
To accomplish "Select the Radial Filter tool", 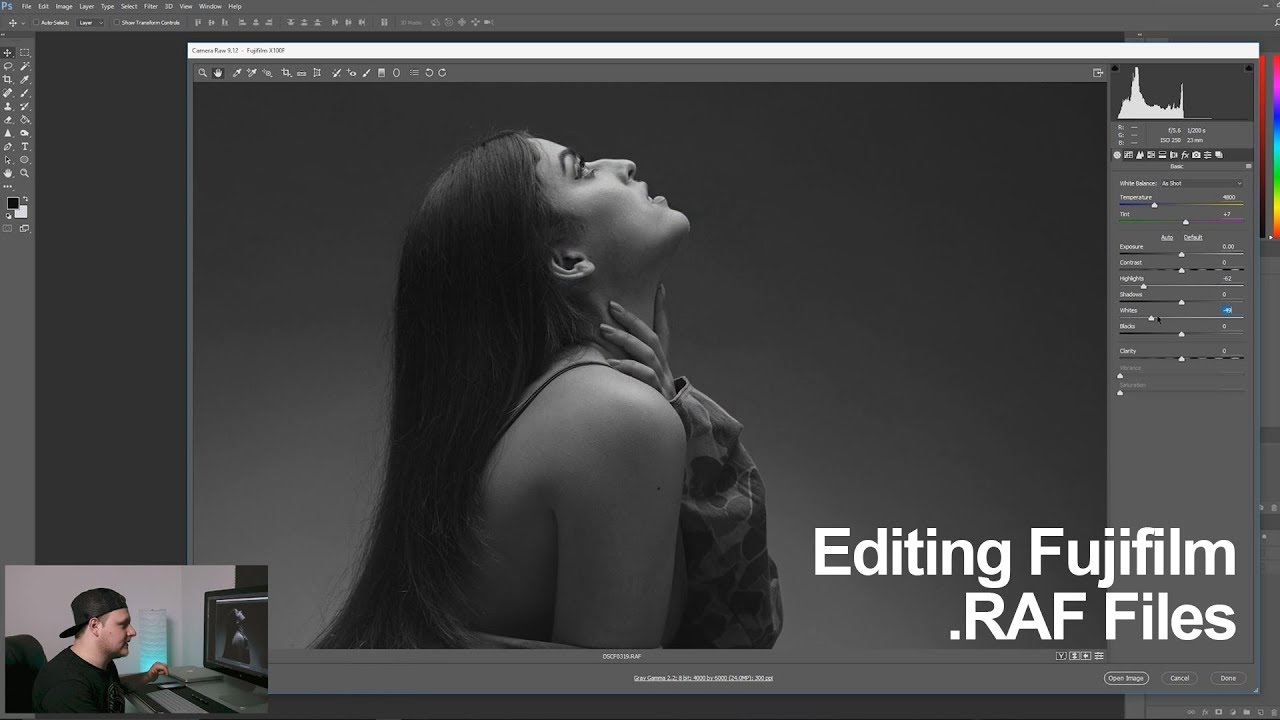I will tap(396, 73).
